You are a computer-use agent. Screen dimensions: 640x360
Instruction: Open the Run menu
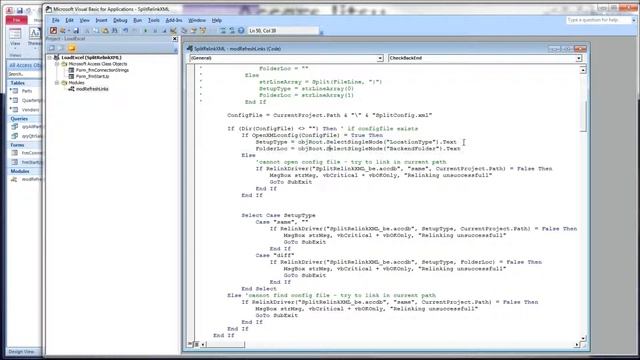[x=138, y=20]
